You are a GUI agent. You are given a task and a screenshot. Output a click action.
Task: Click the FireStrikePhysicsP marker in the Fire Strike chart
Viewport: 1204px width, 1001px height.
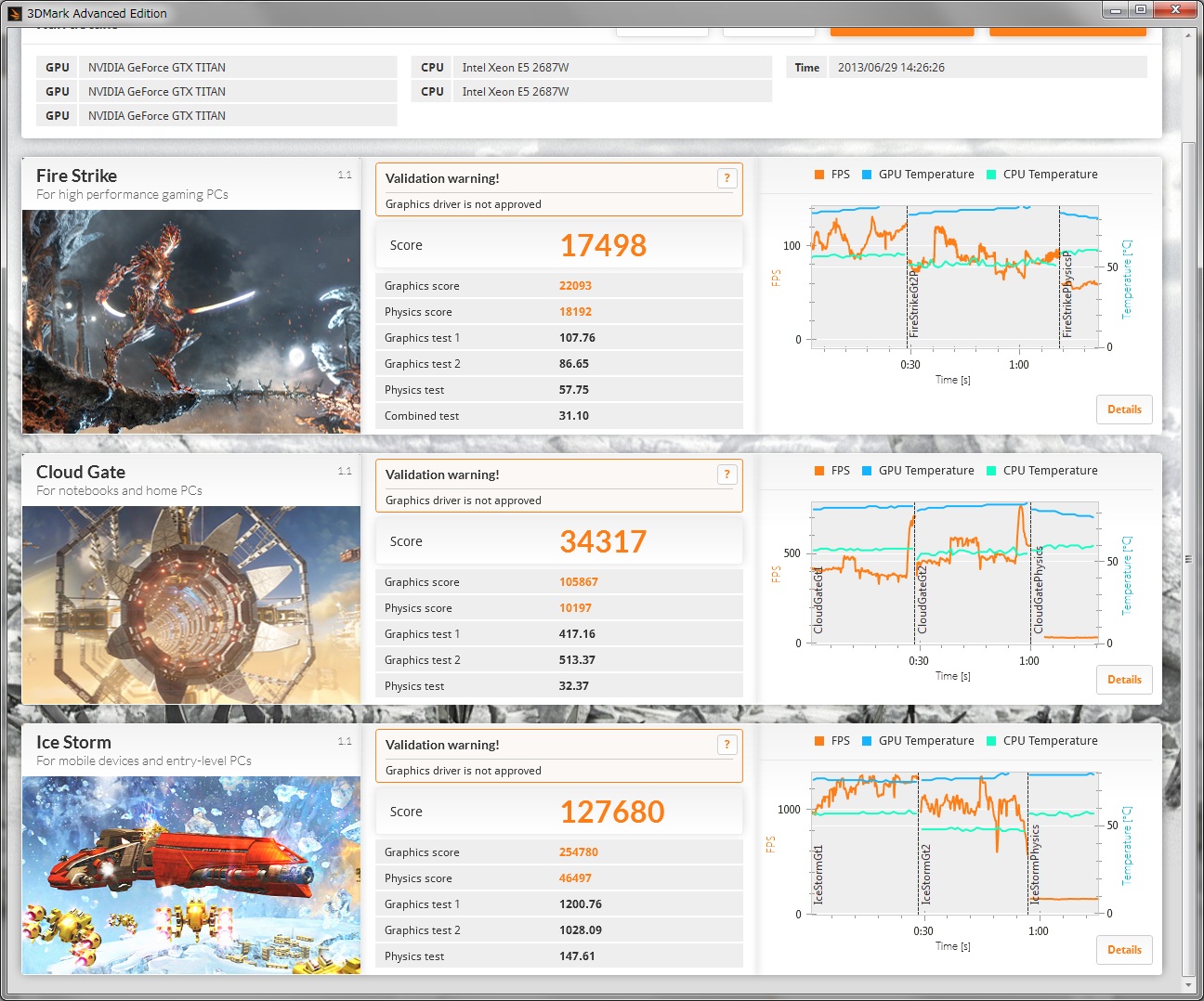tap(1067, 295)
